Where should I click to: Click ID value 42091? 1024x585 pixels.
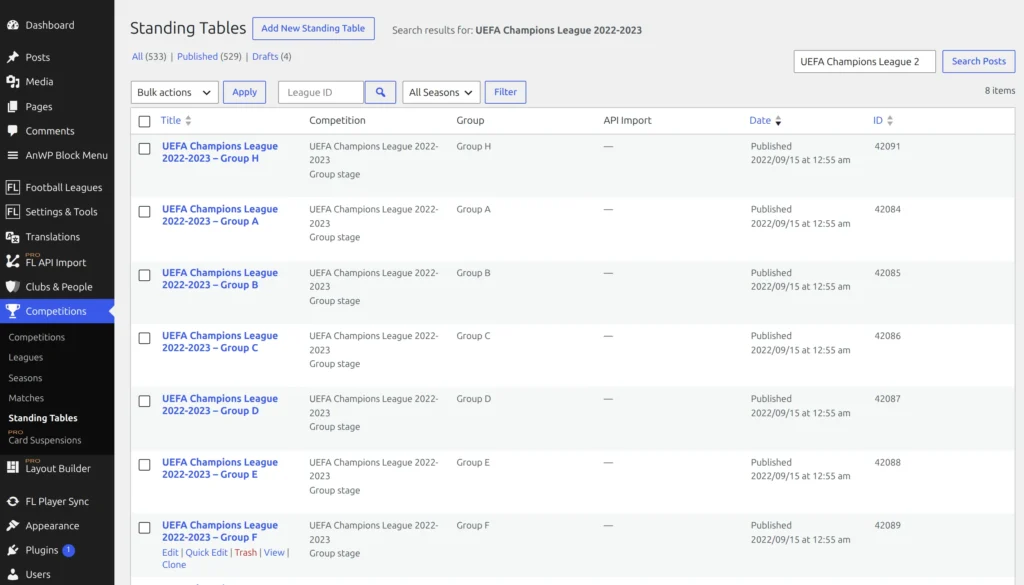[887, 146]
